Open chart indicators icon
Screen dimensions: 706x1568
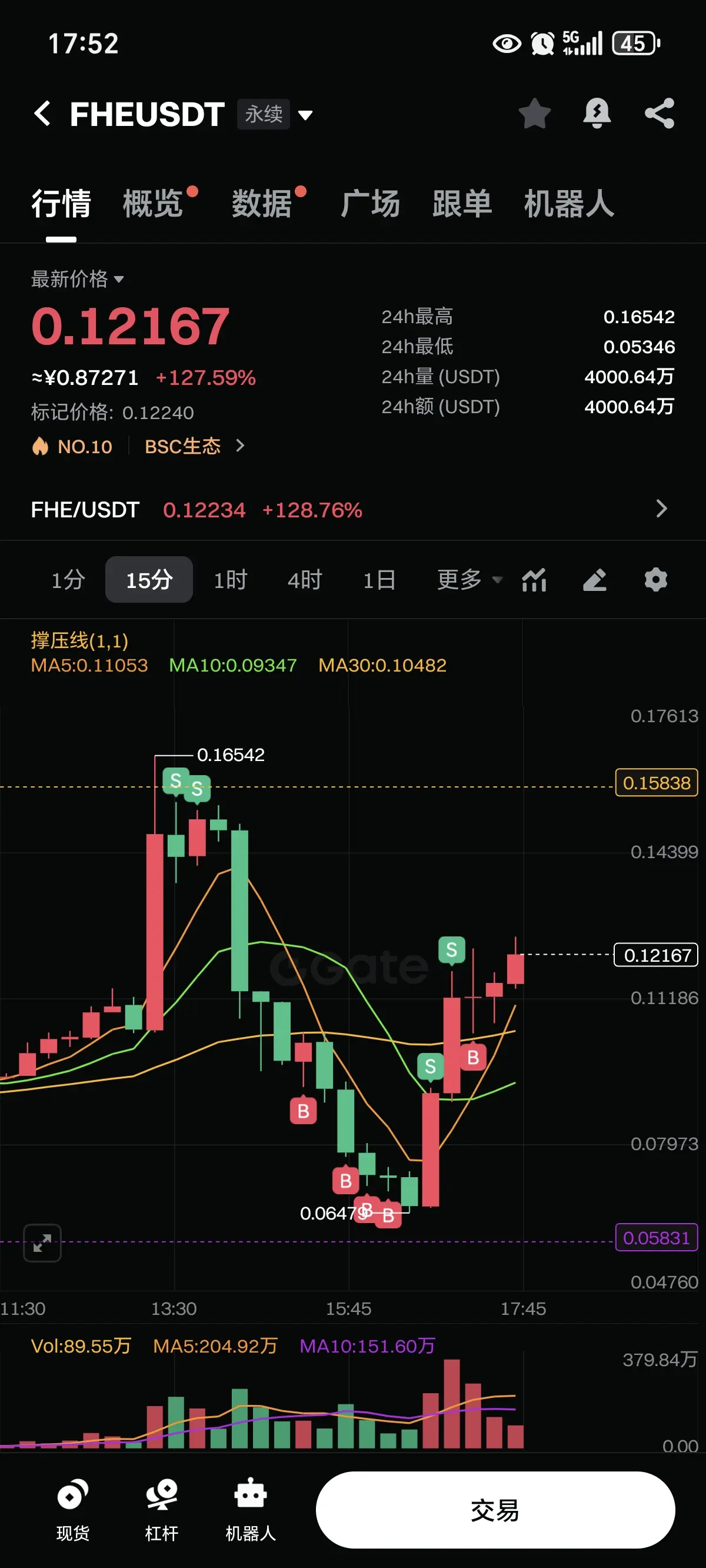click(x=534, y=580)
